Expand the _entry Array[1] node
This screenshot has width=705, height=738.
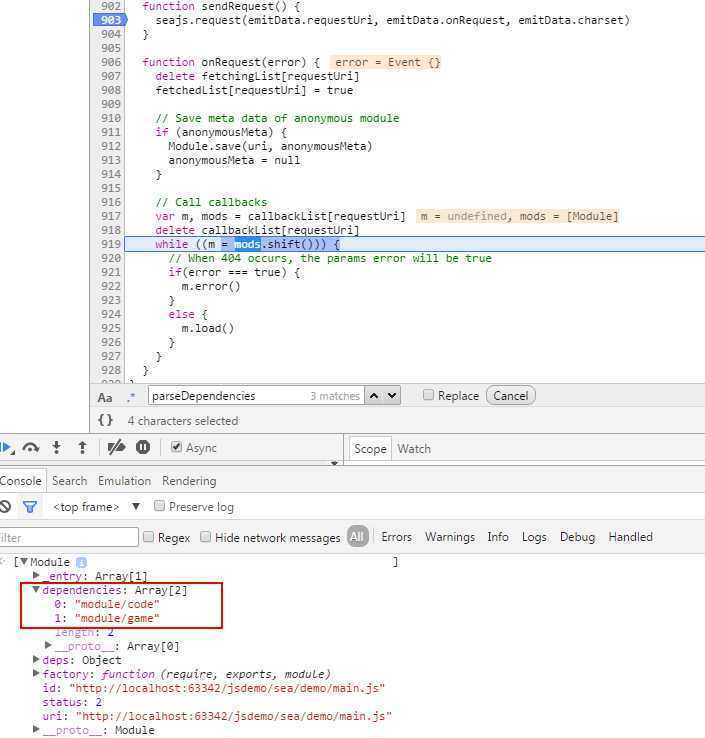[x=36, y=576]
